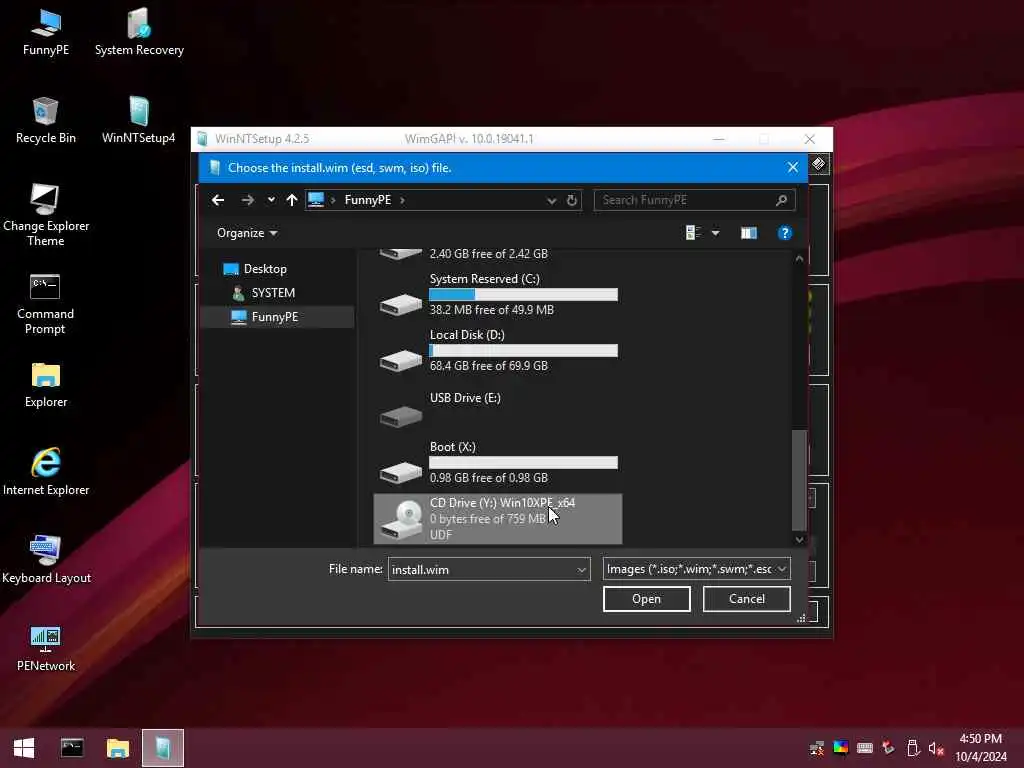The image size is (1024, 768).
Task: Expand FunnyPE breadcrumb chevron
Action: coord(402,200)
